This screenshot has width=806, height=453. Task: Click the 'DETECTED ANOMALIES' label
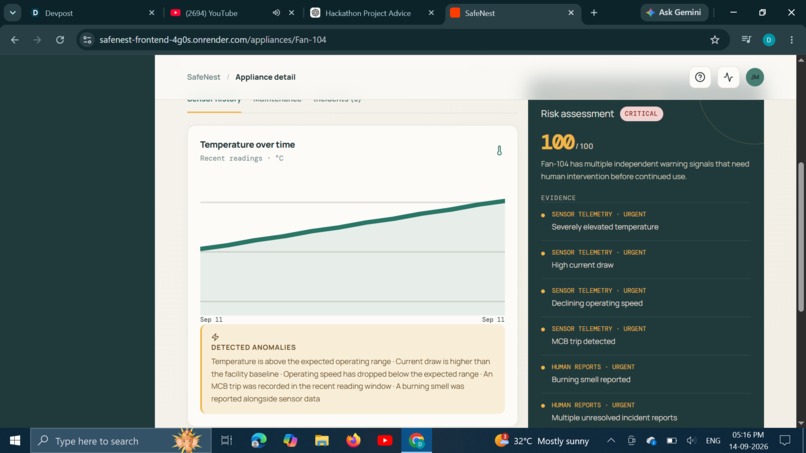pos(253,348)
